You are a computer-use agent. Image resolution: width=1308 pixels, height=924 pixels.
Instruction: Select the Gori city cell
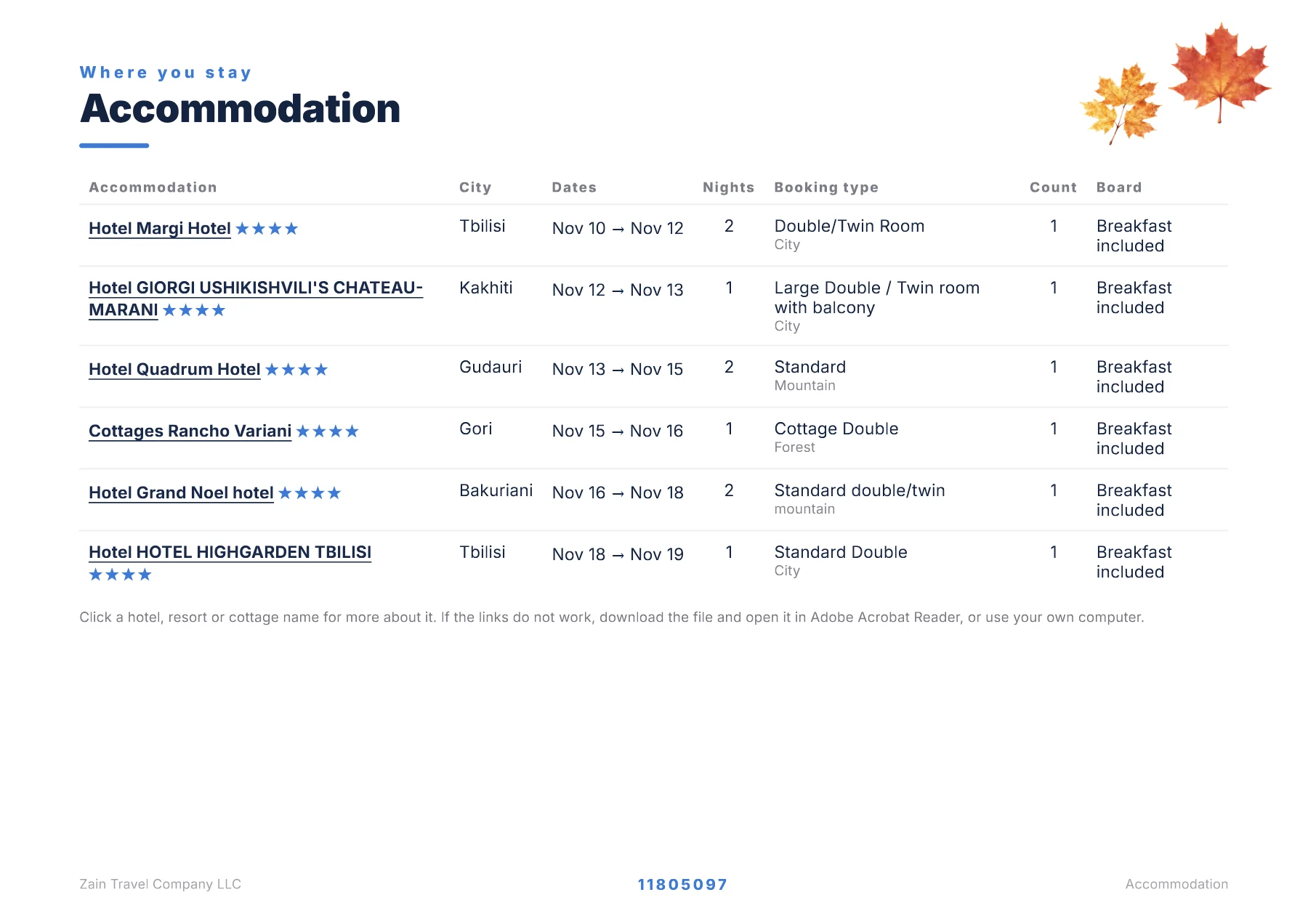click(x=476, y=429)
